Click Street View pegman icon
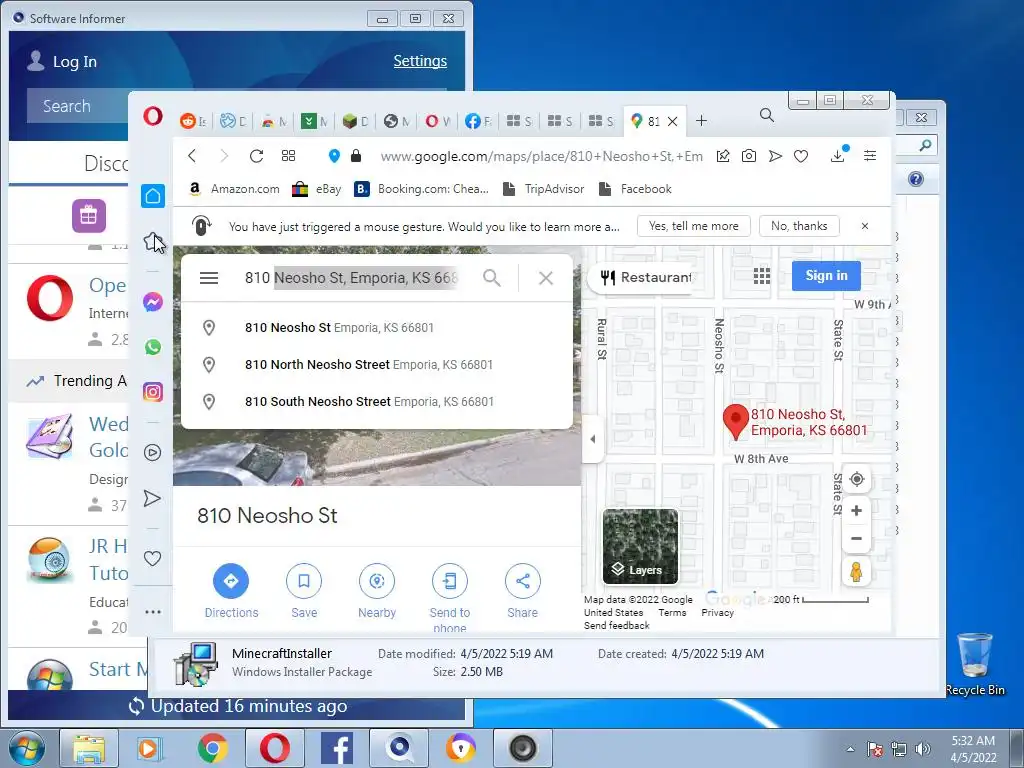Image resolution: width=1024 pixels, height=768 pixels. (856, 572)
